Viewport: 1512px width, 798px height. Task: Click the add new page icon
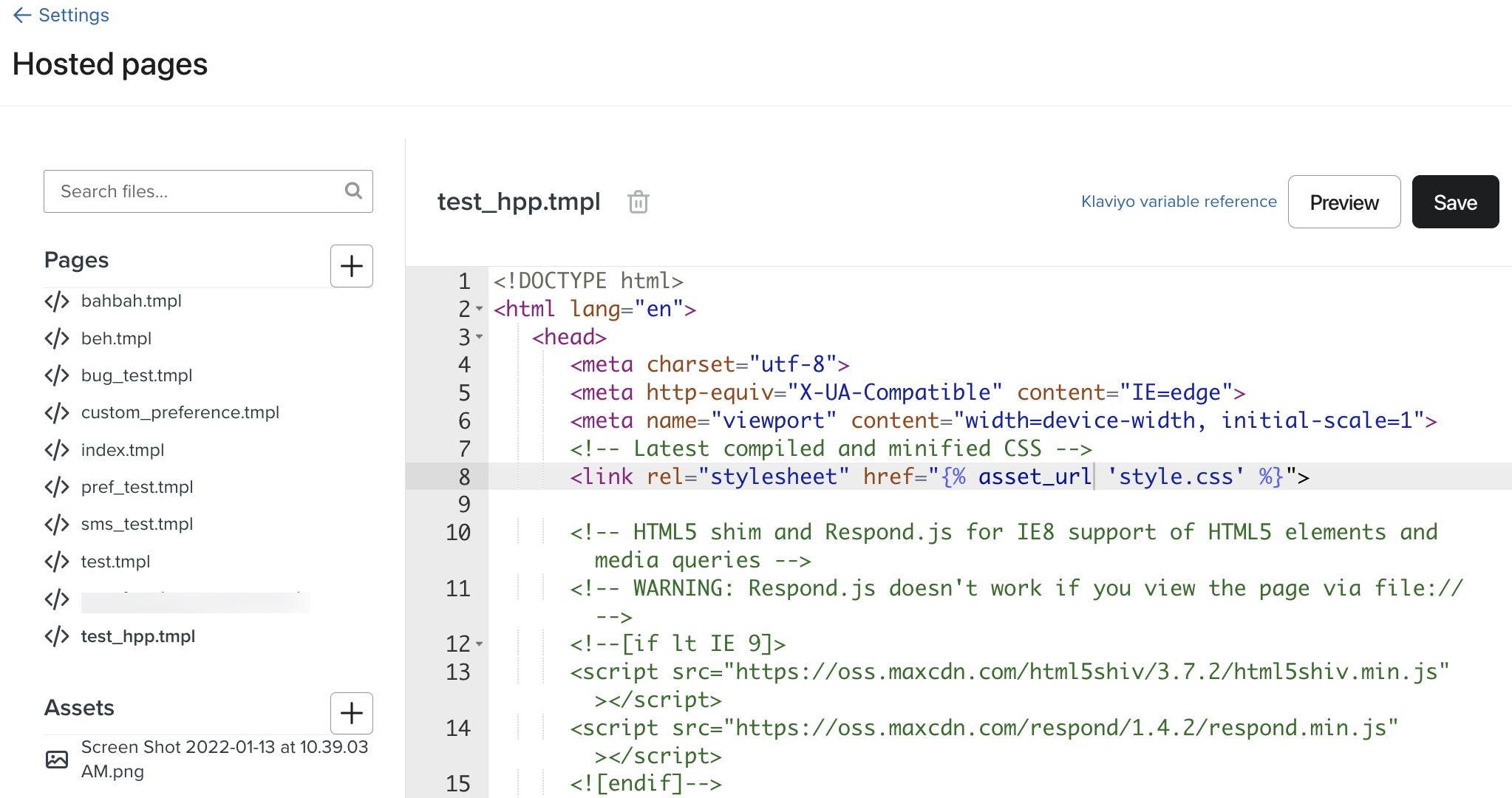coord(352,266)
